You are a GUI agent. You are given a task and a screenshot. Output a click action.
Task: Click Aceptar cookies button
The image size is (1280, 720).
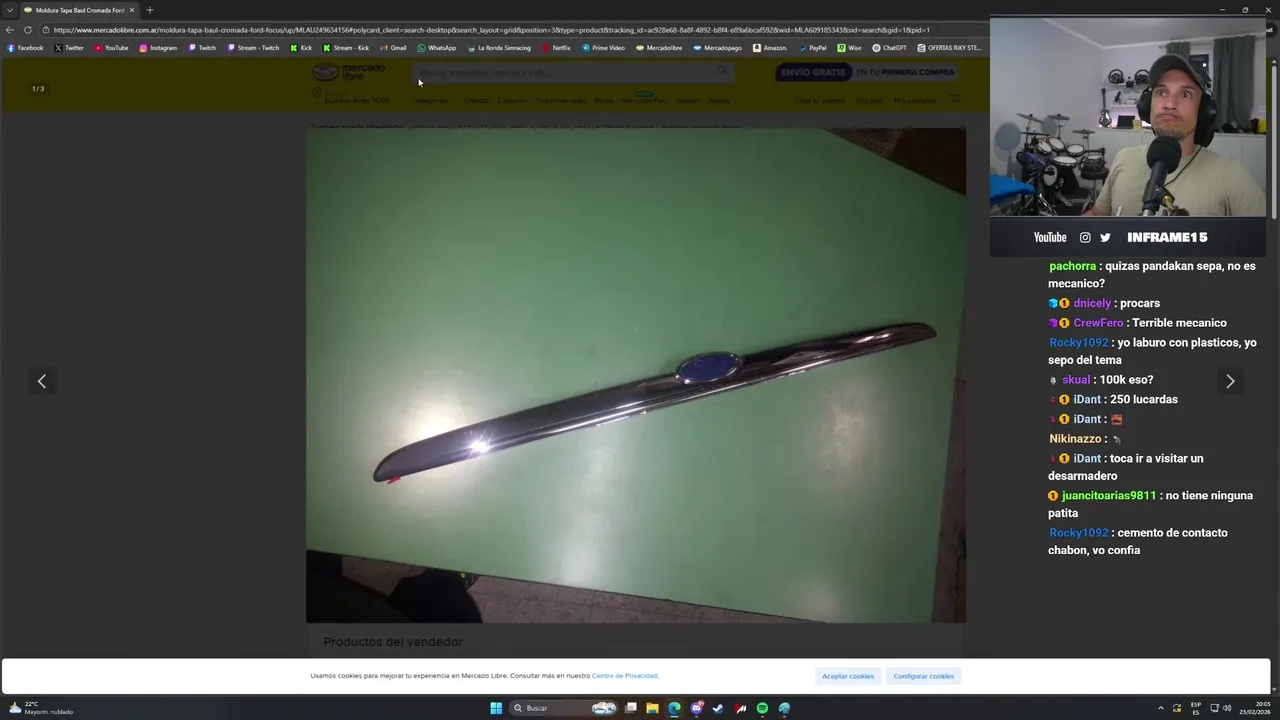848,676
